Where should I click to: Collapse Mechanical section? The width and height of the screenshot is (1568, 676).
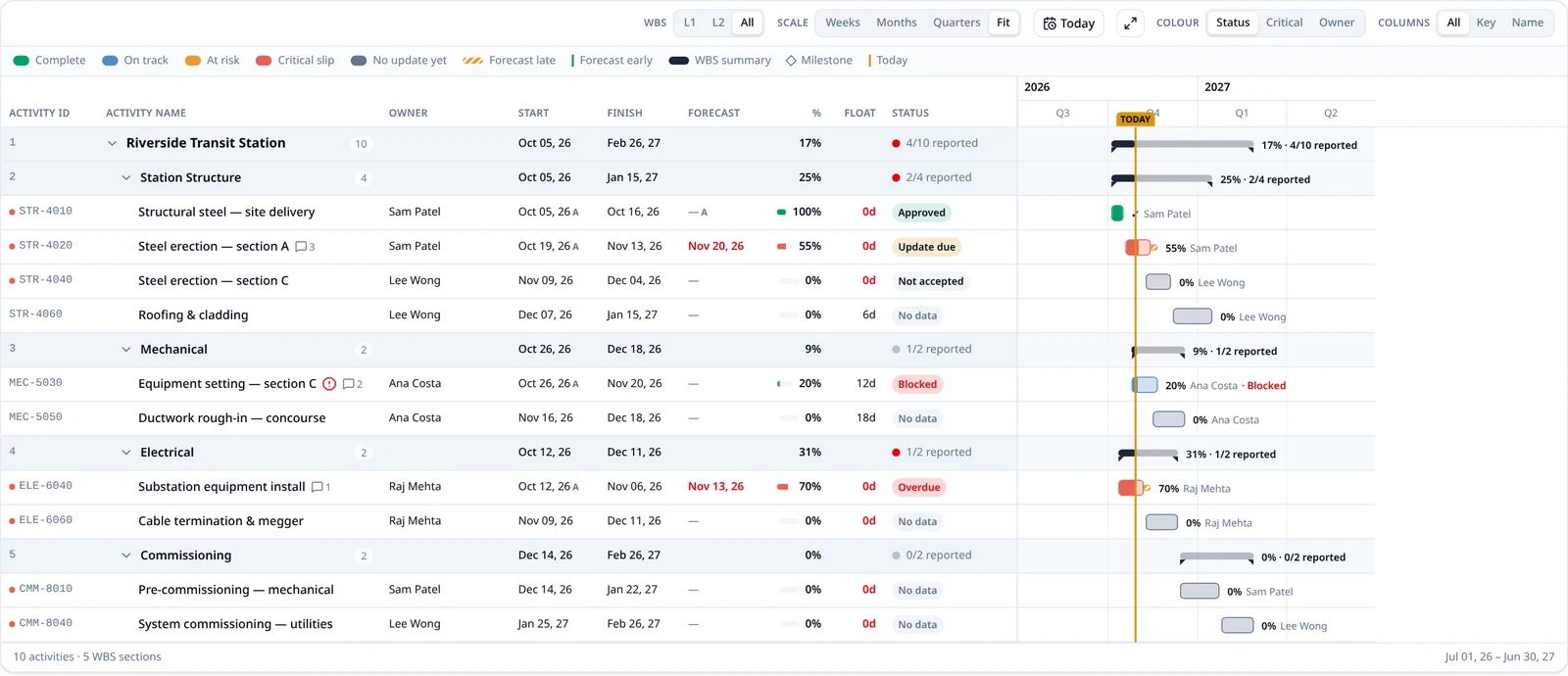pos(125,350)
